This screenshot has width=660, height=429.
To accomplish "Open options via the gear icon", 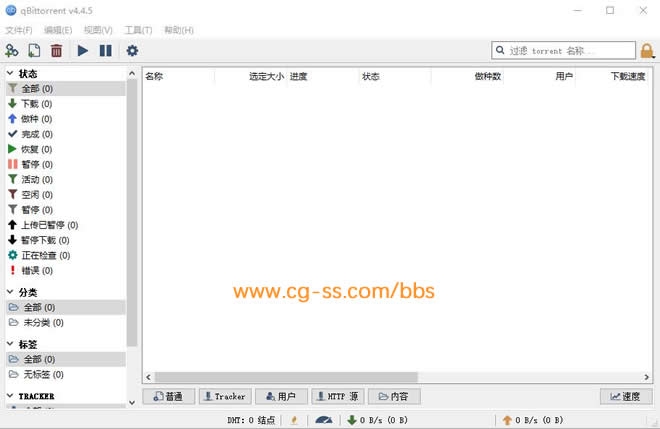I will [x=132, y=50].
